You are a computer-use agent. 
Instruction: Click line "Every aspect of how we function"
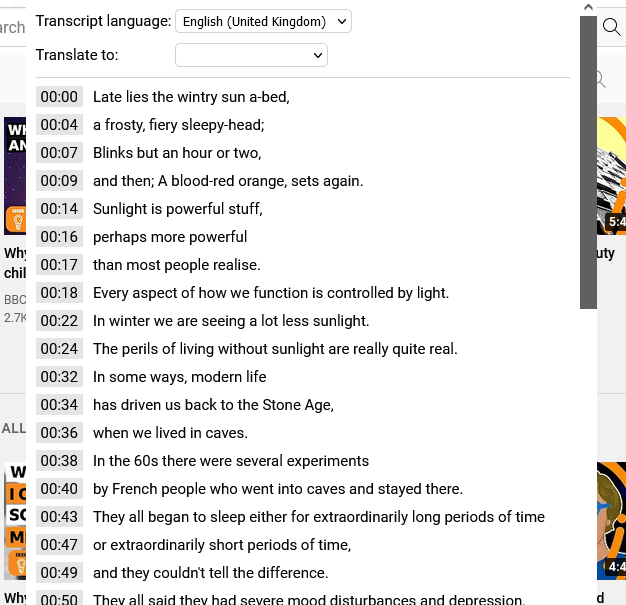coord(271,293)
